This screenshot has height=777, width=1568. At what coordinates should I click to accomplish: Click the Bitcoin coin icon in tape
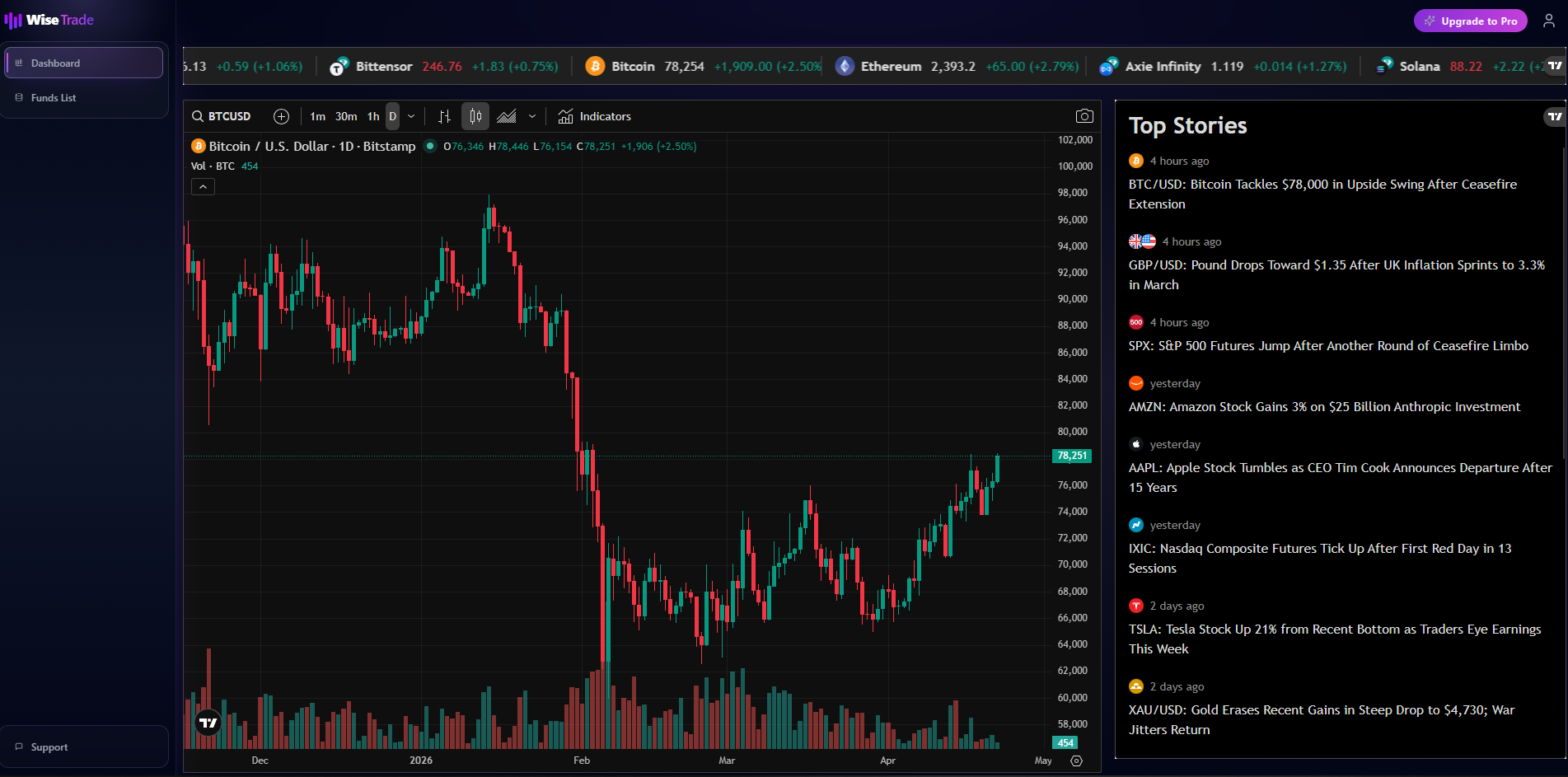tap(595, 66)
